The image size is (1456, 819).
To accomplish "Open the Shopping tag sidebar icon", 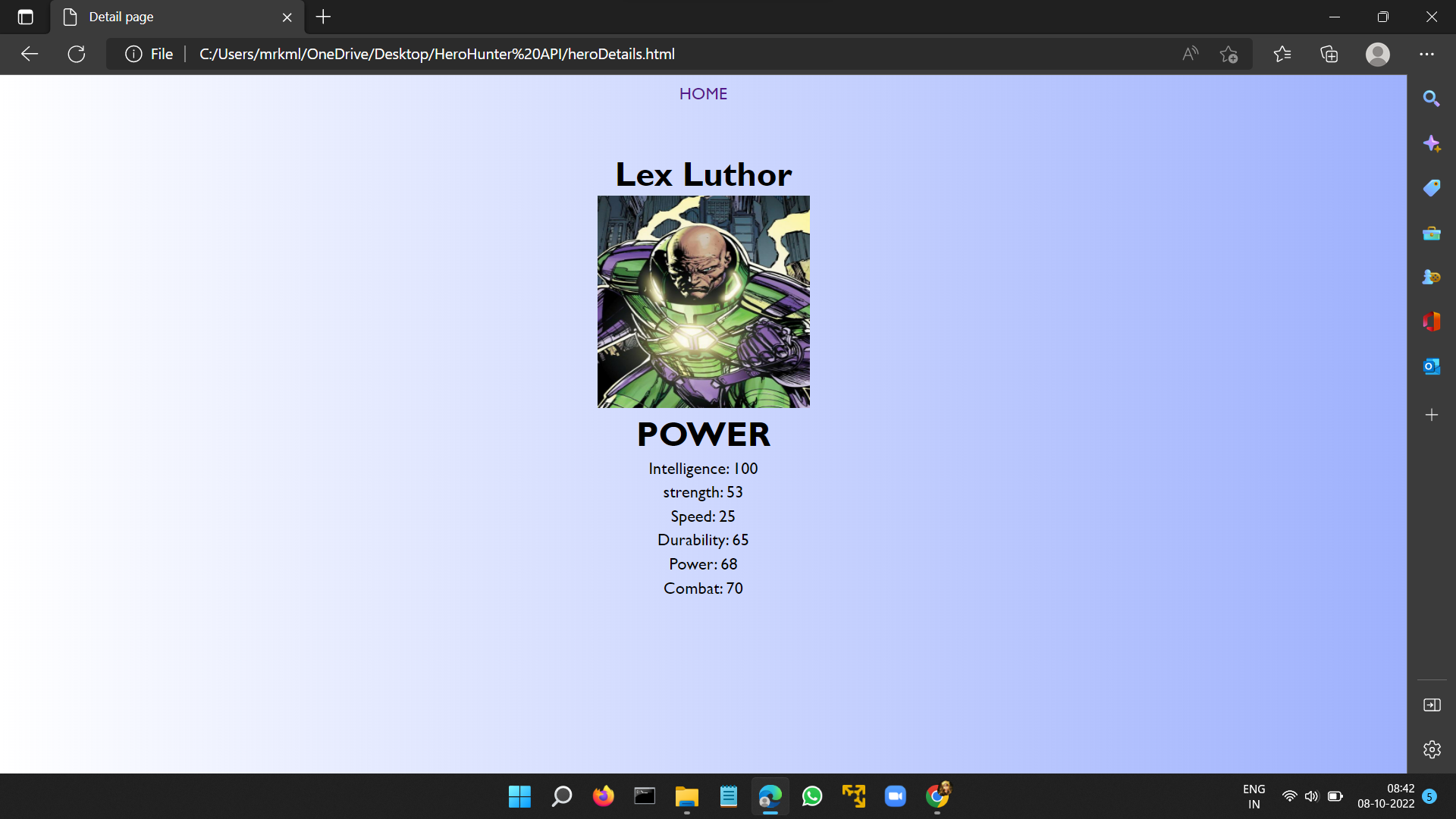I will (x=1431, y=188).
